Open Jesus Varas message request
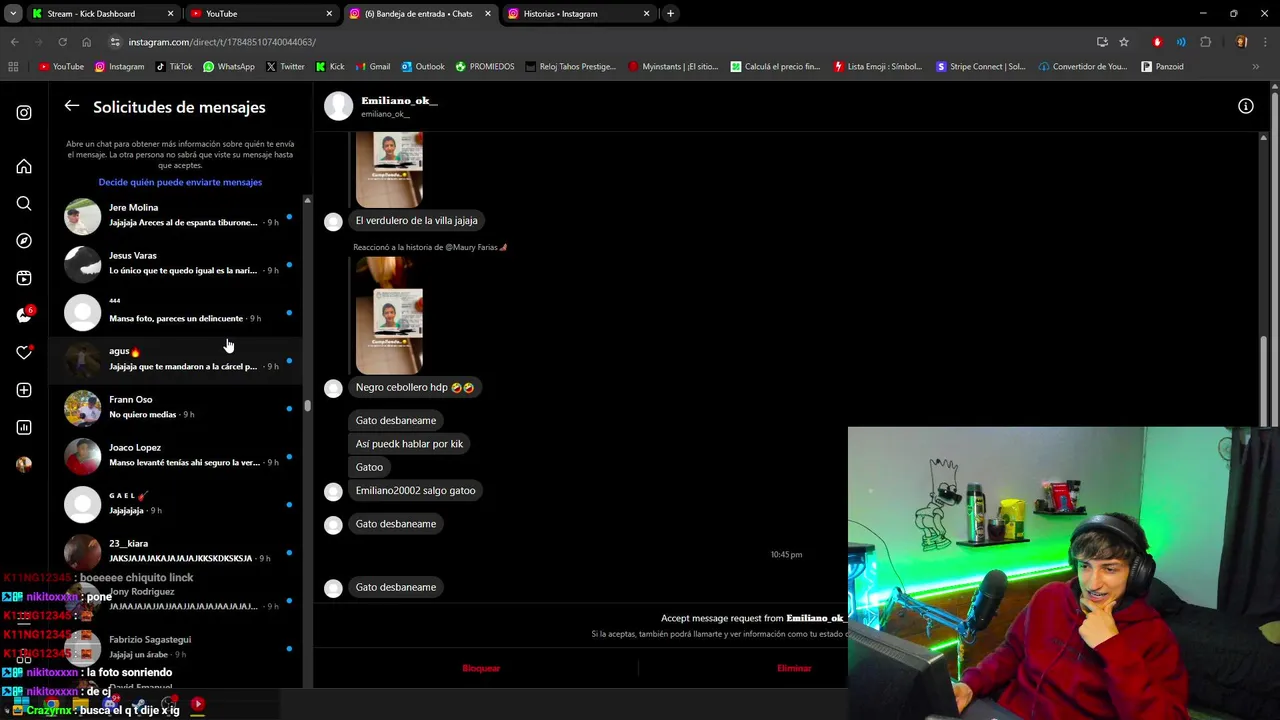This screenshot has width=1280, height=720. click(178, 263)
